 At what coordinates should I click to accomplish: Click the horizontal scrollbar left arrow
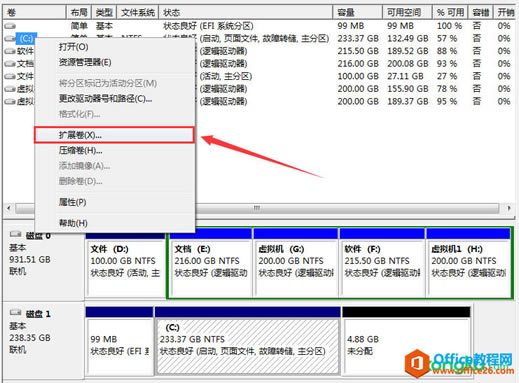(9, 208)
